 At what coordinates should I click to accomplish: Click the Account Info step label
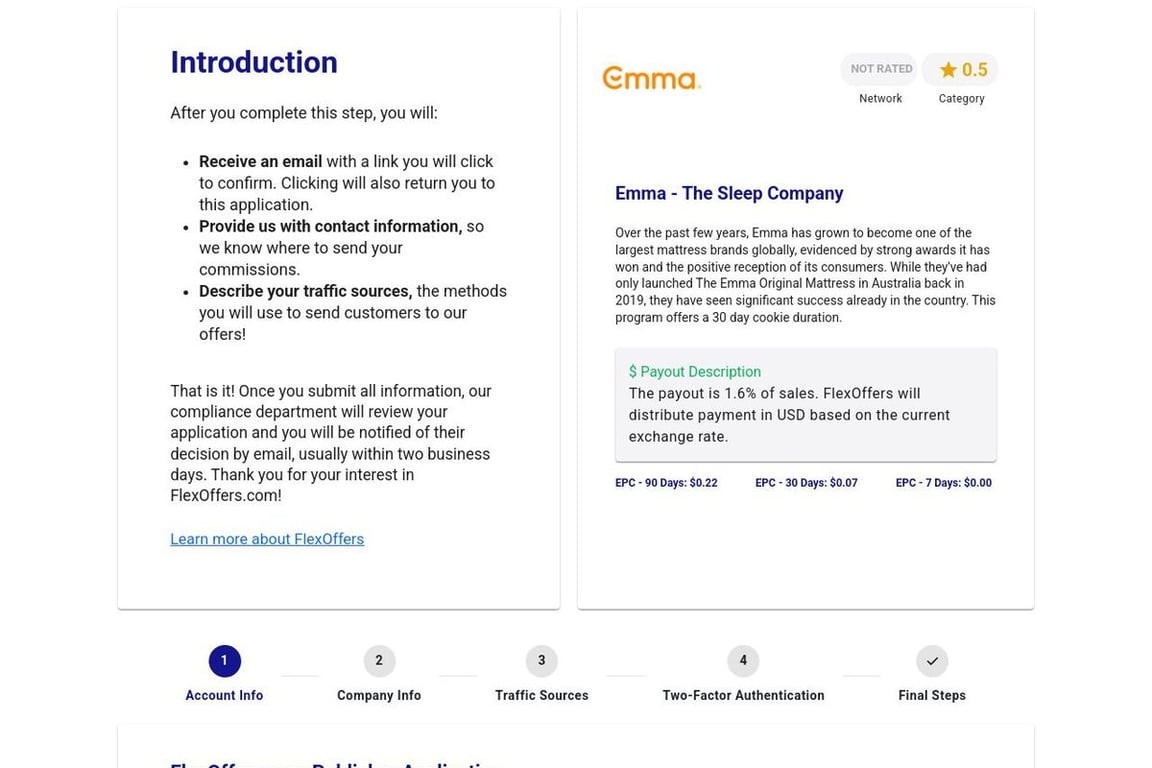click(224, 695)
